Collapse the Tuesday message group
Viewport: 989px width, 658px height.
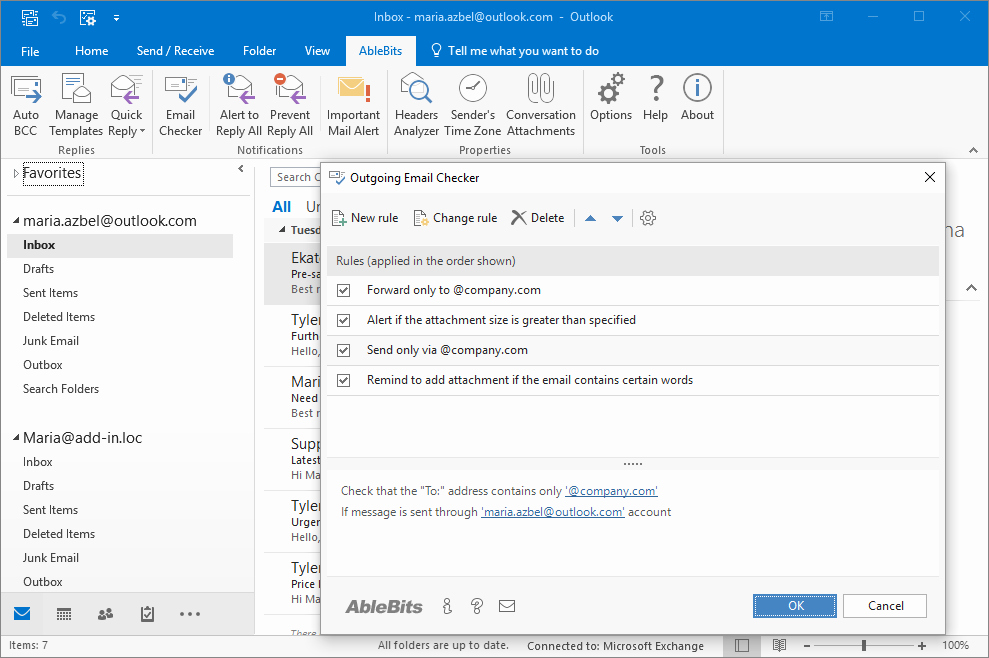(x=282, y=230)
